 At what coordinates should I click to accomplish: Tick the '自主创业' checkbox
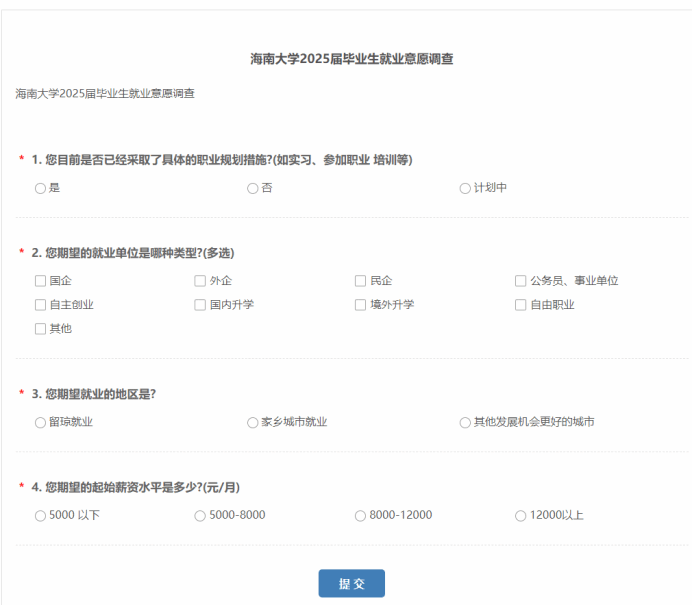click(40, 305)
